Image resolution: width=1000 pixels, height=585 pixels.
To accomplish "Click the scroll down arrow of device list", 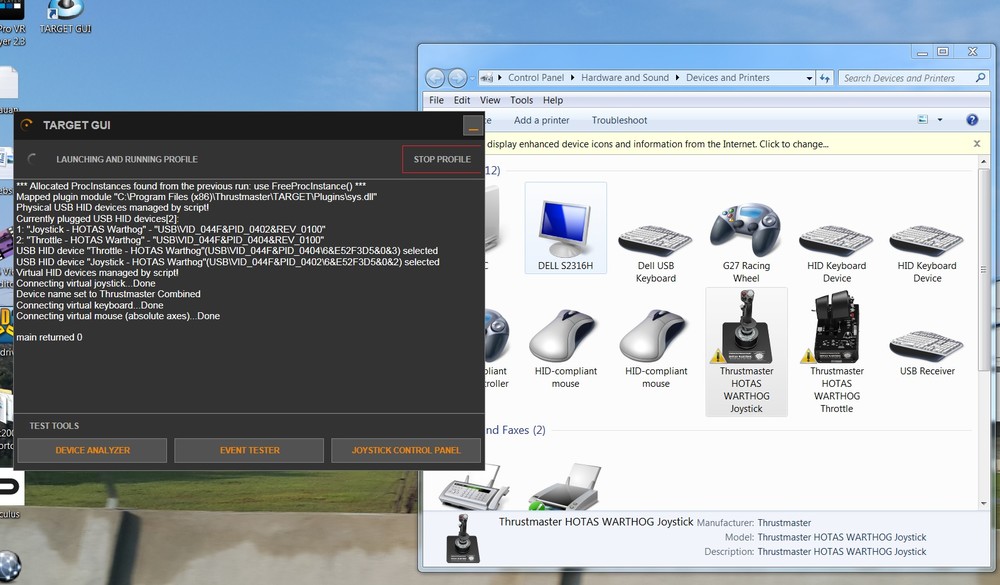I will click(x=983, y=503).
